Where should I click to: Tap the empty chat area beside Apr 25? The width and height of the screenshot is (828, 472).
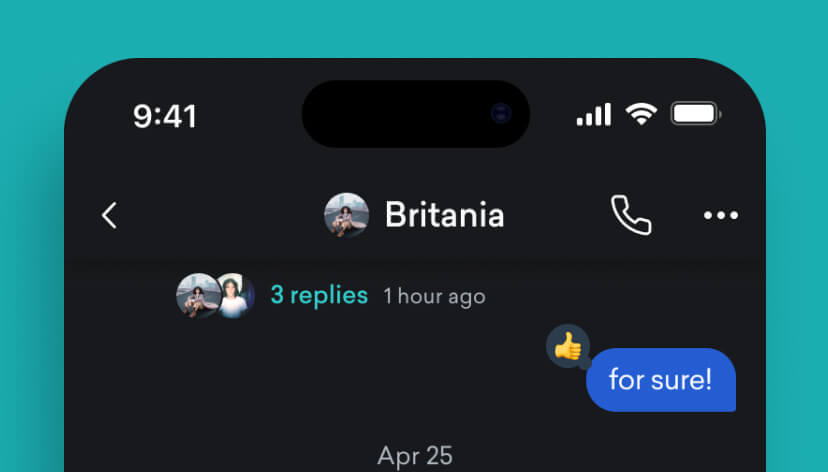(x=211, y=456)
